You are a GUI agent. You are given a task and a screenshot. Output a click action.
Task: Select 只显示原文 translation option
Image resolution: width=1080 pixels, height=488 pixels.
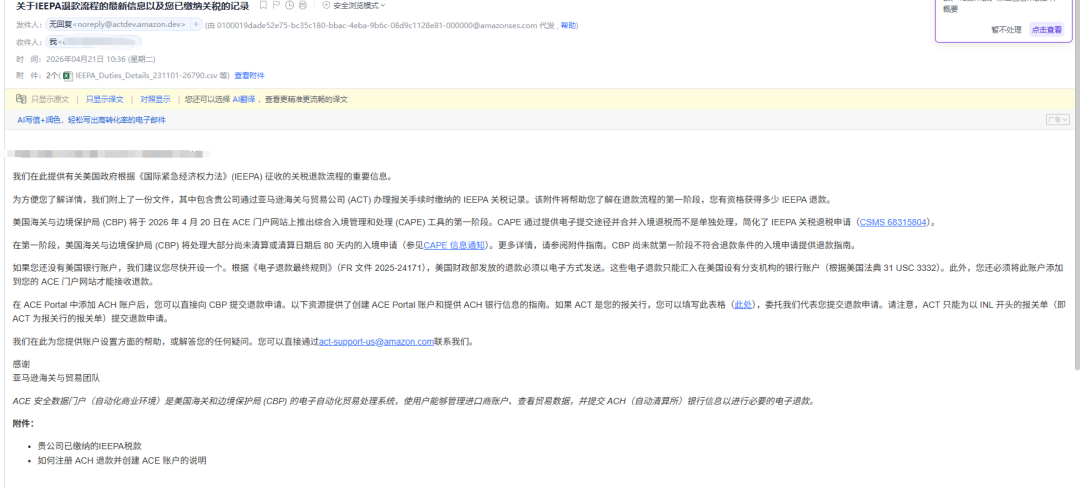pos(50,99)
